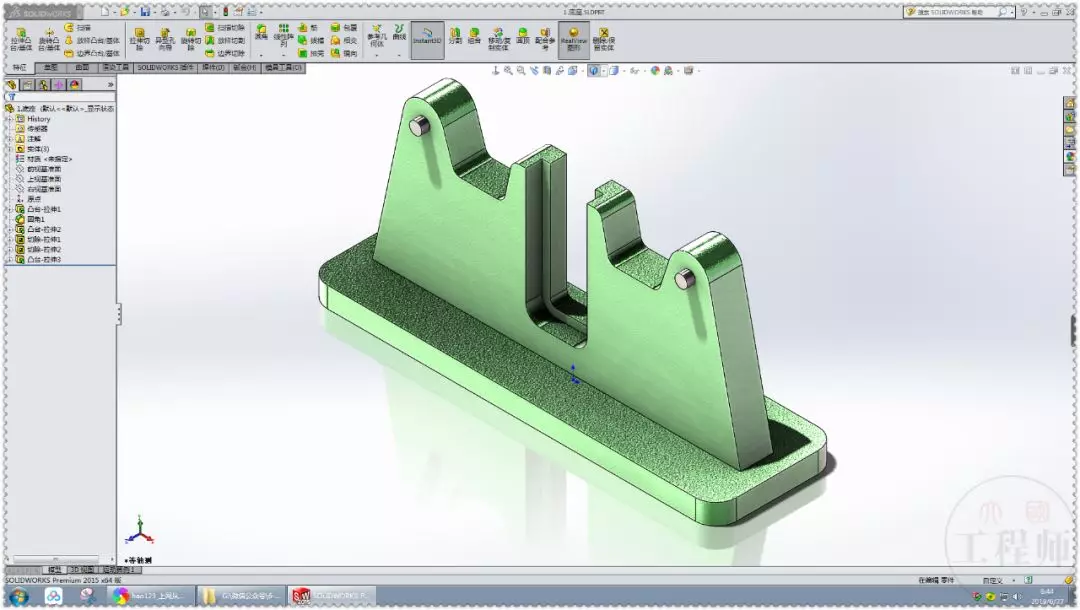
Task: Toggle RealView Graphics on or off
Action: pos(573,40)
